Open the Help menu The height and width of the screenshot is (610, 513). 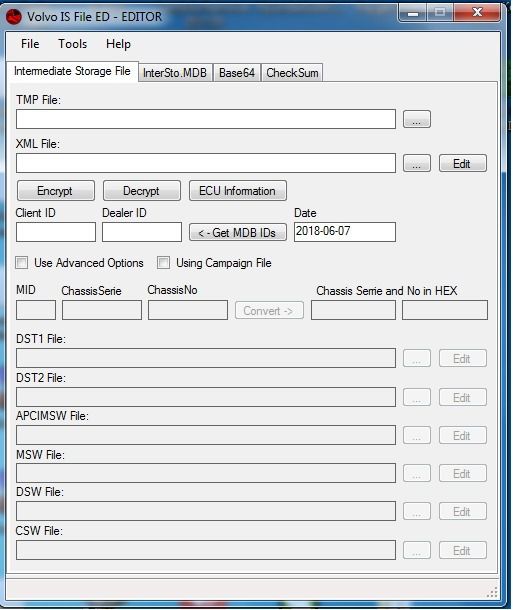pos(118,44)
